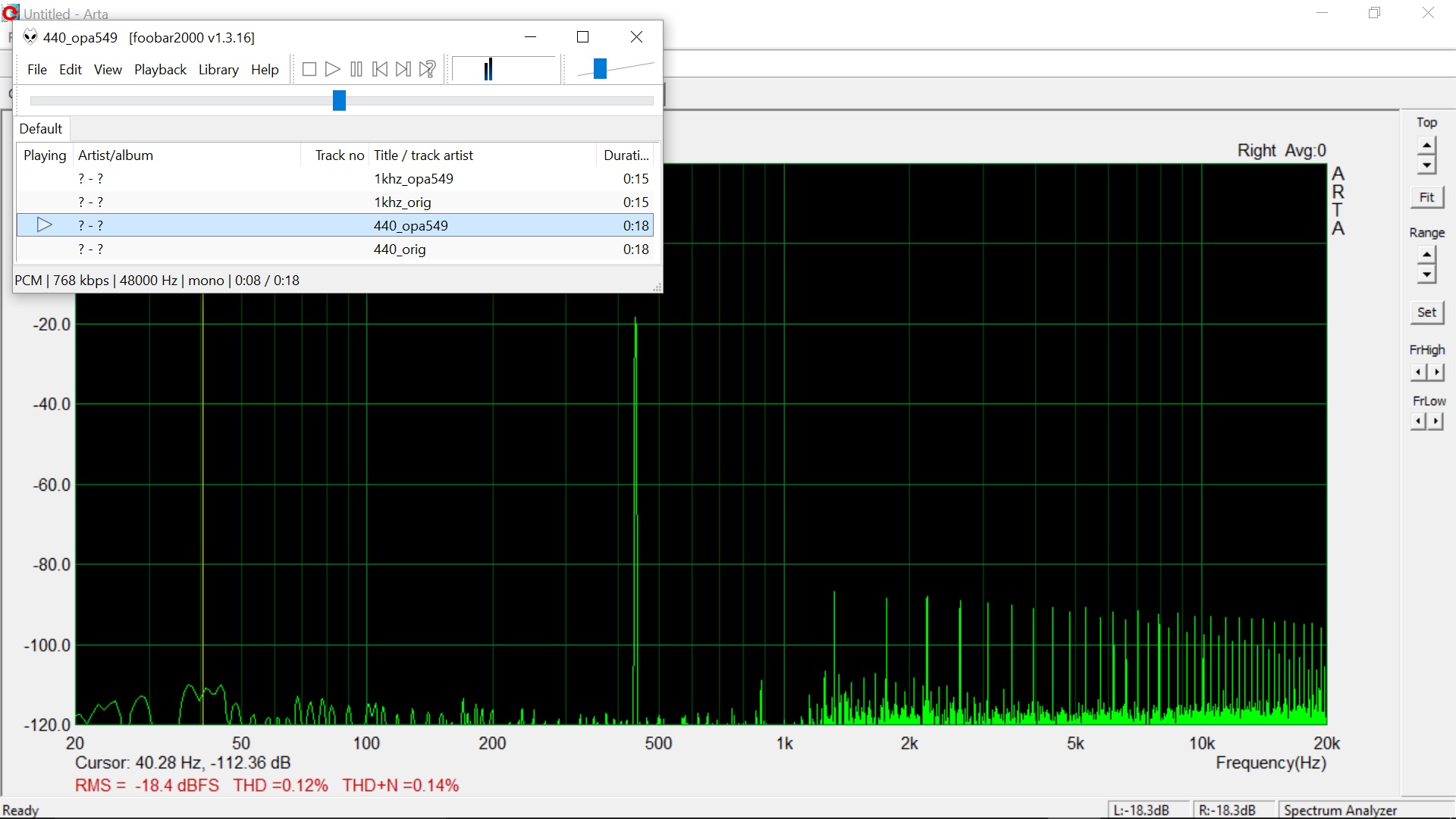Minimize the Arta window
The width and height of the screenshot is (1456, 819).
pyautogui.click(x=1322, y=13)
